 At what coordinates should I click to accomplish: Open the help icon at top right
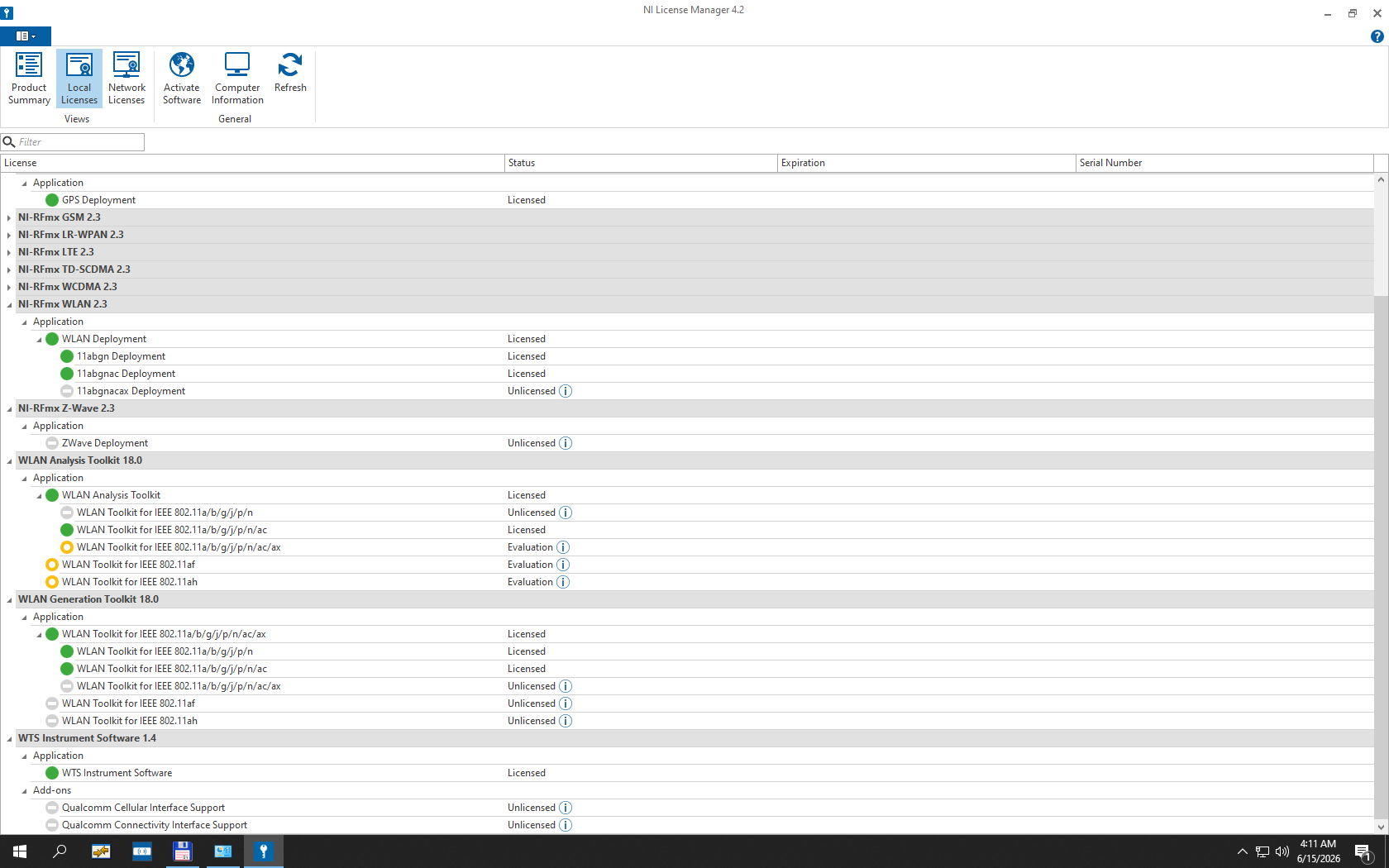(x=1377, y=36)
